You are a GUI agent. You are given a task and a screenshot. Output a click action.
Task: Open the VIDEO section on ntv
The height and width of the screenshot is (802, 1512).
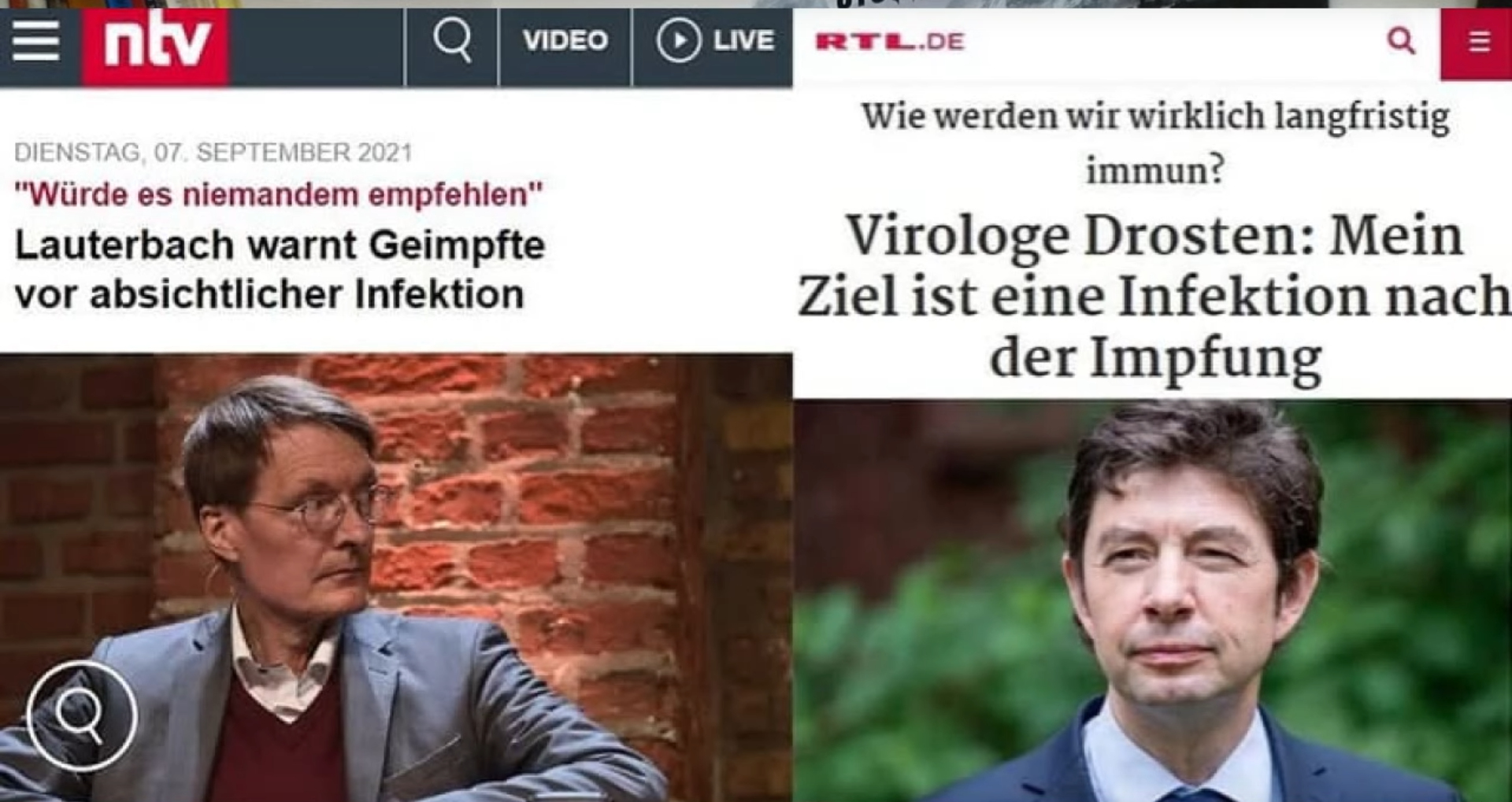click(x=565, y=41)
